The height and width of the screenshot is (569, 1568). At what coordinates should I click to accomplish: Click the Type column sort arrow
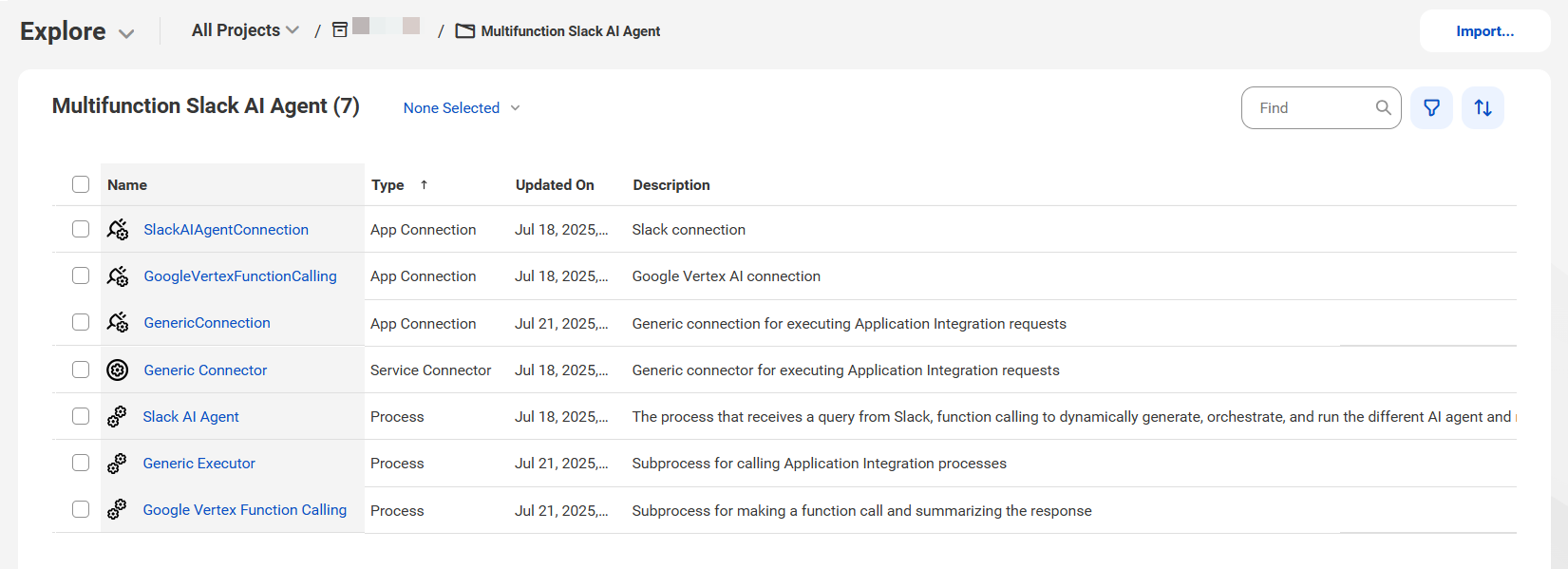(424, 184)
